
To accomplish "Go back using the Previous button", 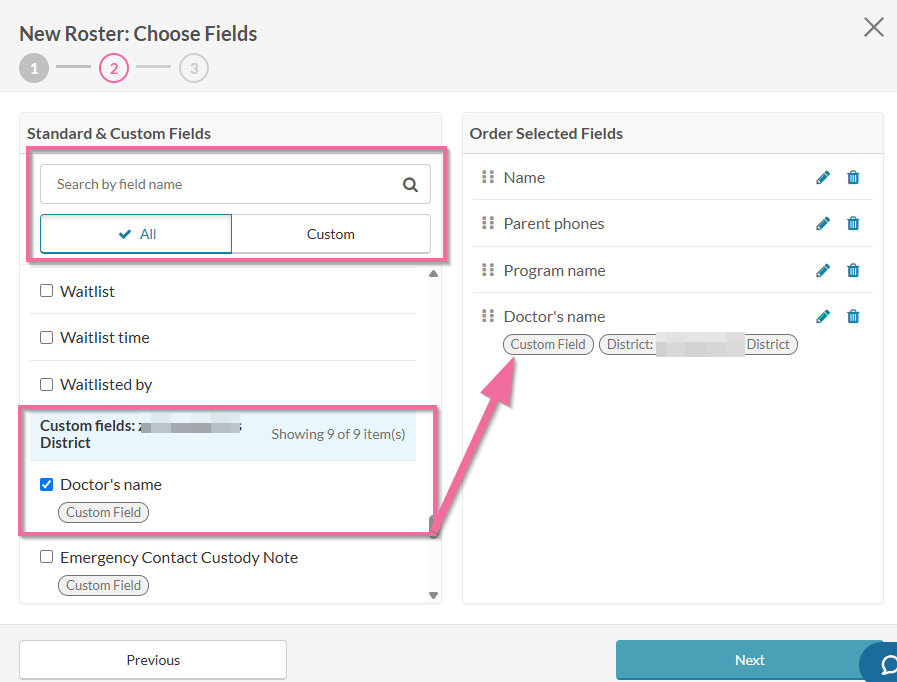I will pyautogui.click(x=153, y=660).
